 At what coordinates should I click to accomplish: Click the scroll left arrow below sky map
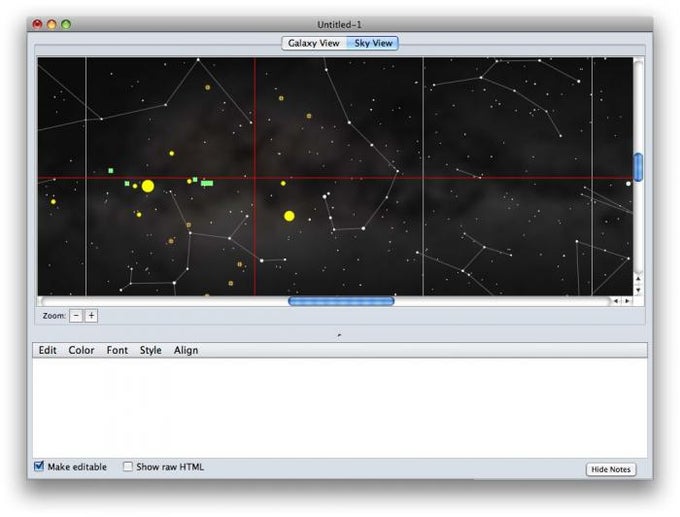point(616,301)
